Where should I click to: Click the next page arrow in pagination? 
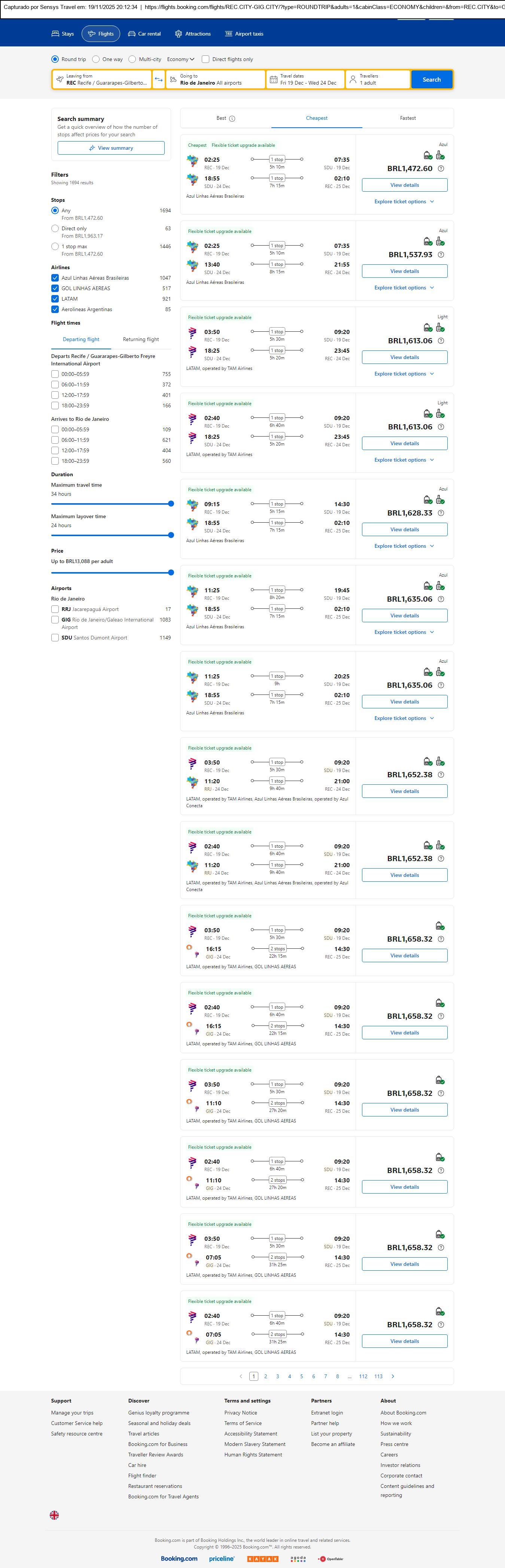[x=392, y=1376]
